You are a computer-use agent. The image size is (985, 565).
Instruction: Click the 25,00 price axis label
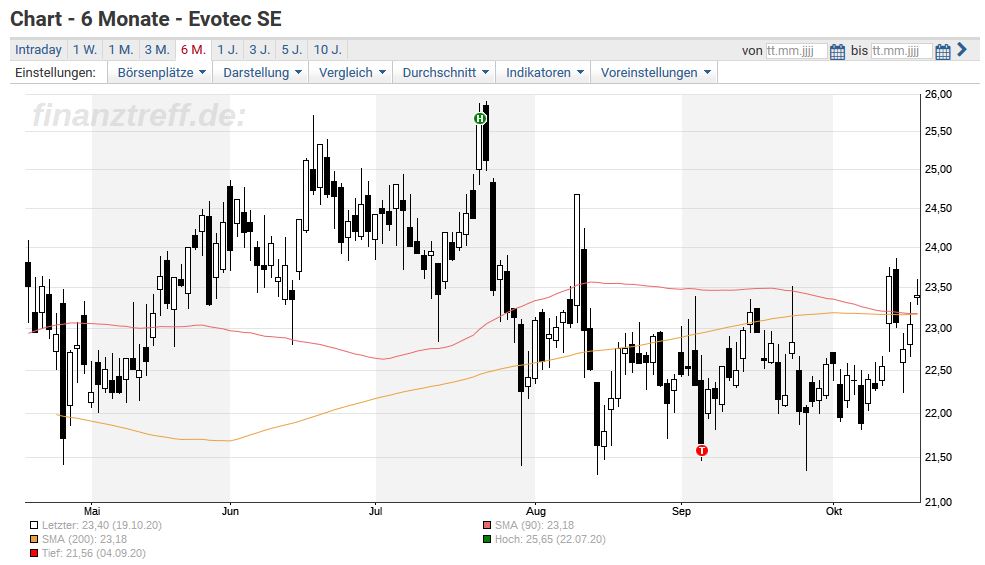click(938, 169)
